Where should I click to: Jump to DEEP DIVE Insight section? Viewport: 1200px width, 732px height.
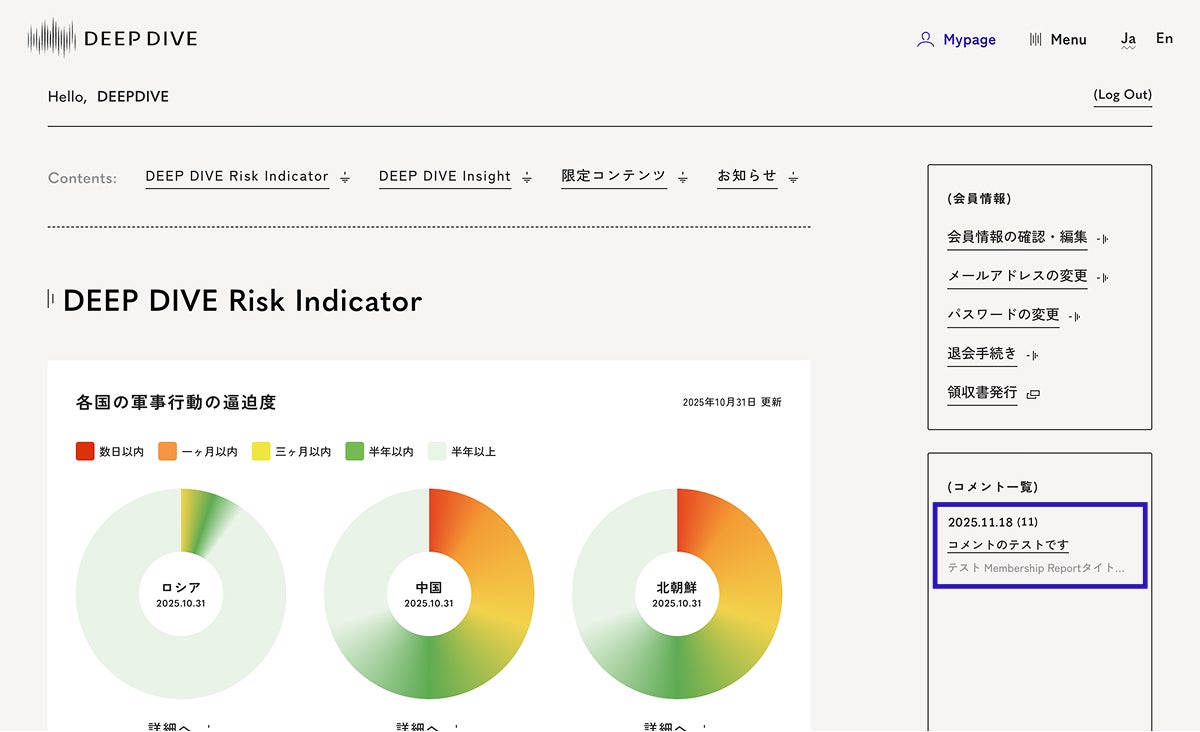point(445,177)
